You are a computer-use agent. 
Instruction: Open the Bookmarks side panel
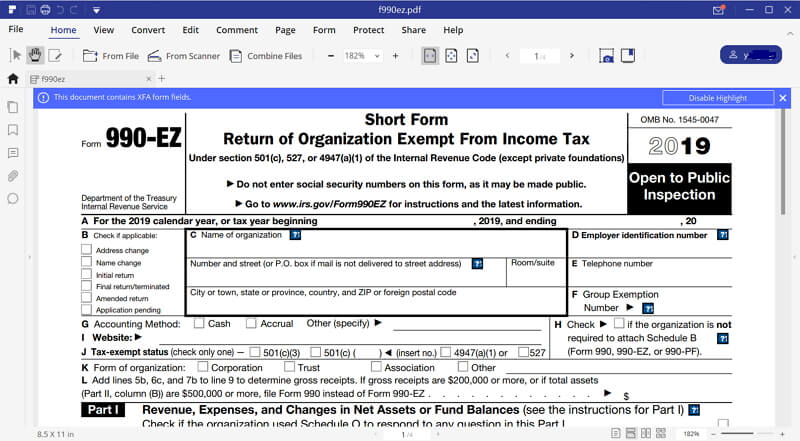click(13, 130)
